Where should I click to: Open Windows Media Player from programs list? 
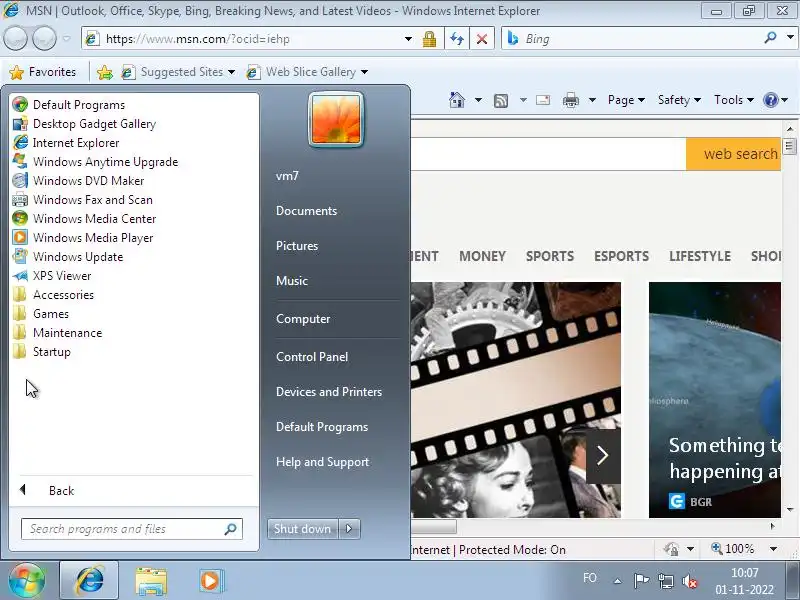click(93, 238)
